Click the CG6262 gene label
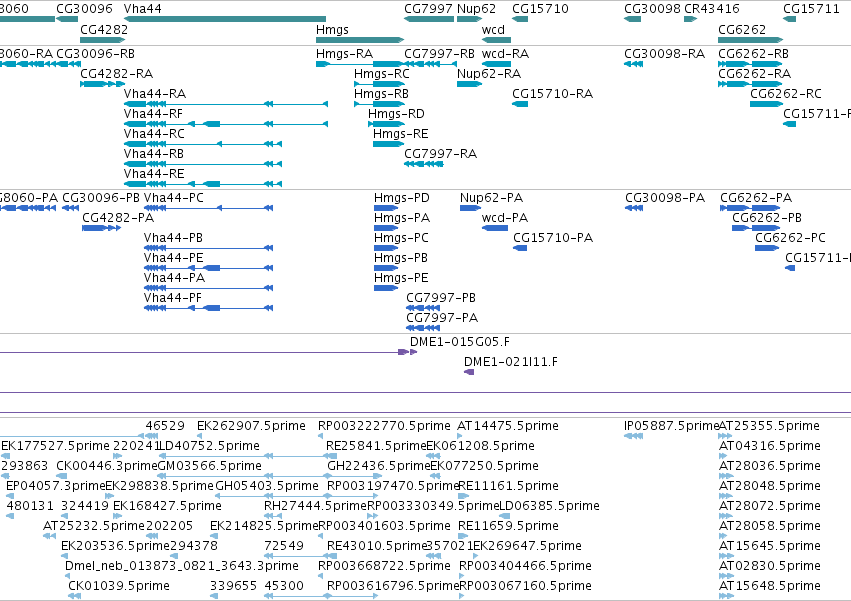Screen dimensions: 851x601 click(741, 29)
